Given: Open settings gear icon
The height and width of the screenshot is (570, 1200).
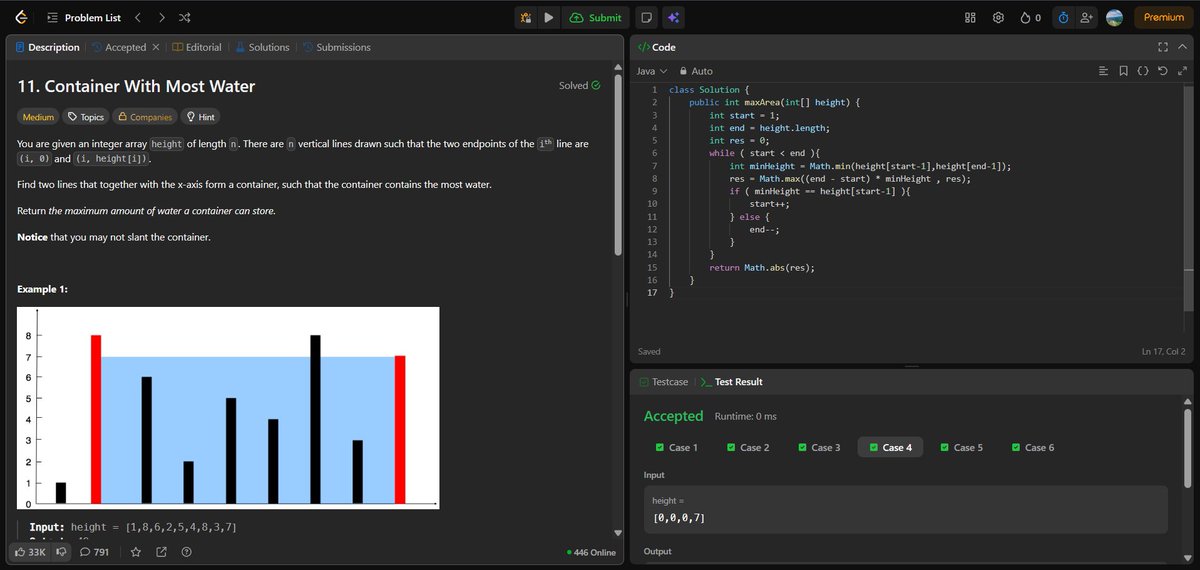Looking at the screenshot, I should (998, 17).
